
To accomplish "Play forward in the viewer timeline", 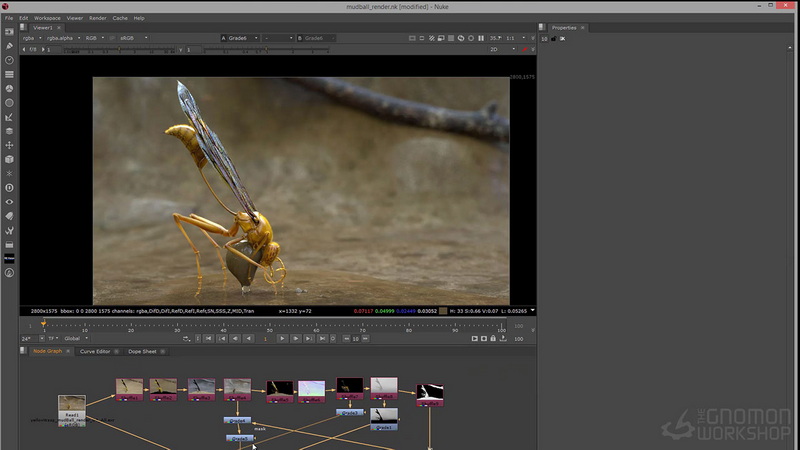I will click(282, 338).
